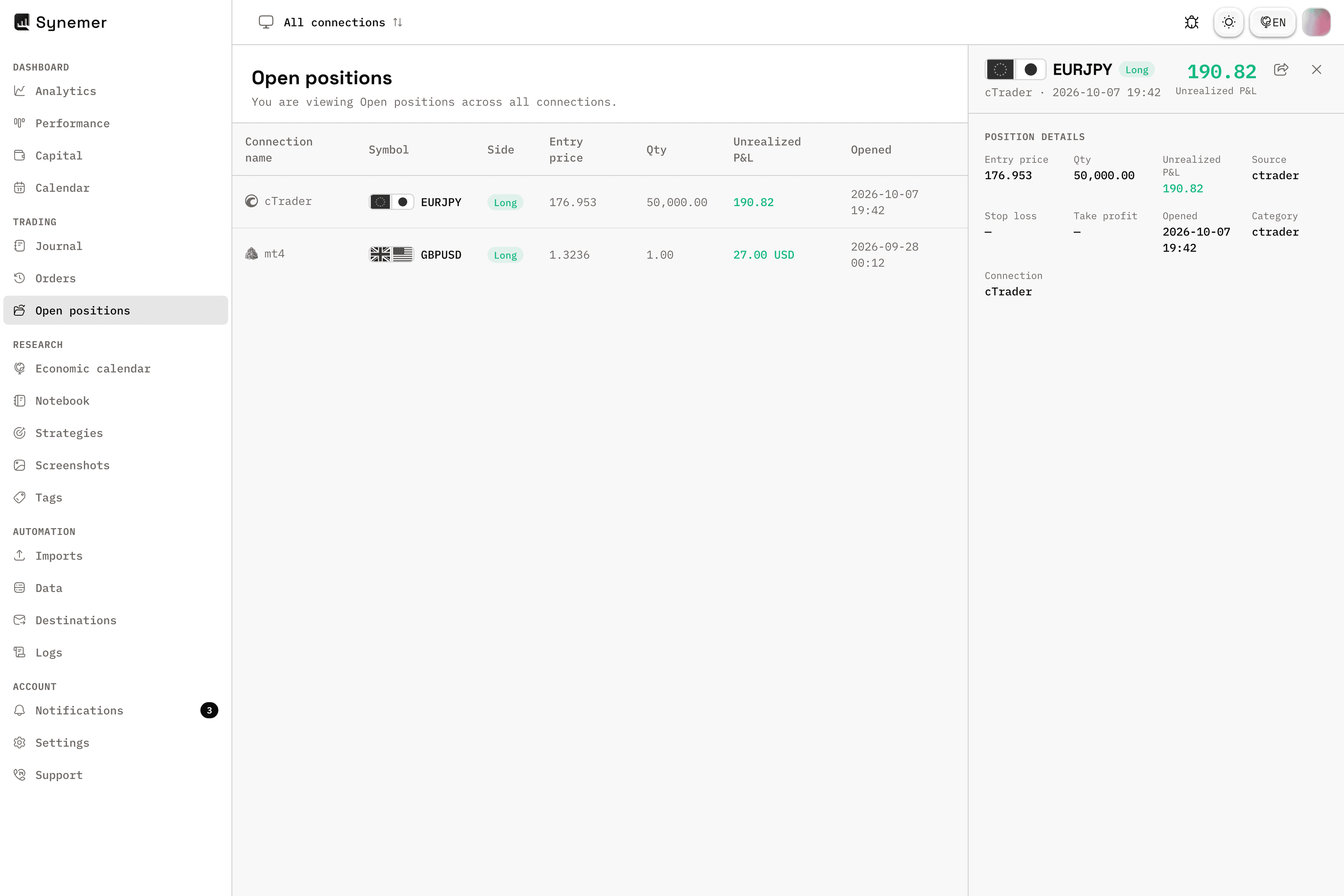This screenshot has width=1344, height=896.
Task: Toggle the light/dark theme sun button
Action: 1228,22
